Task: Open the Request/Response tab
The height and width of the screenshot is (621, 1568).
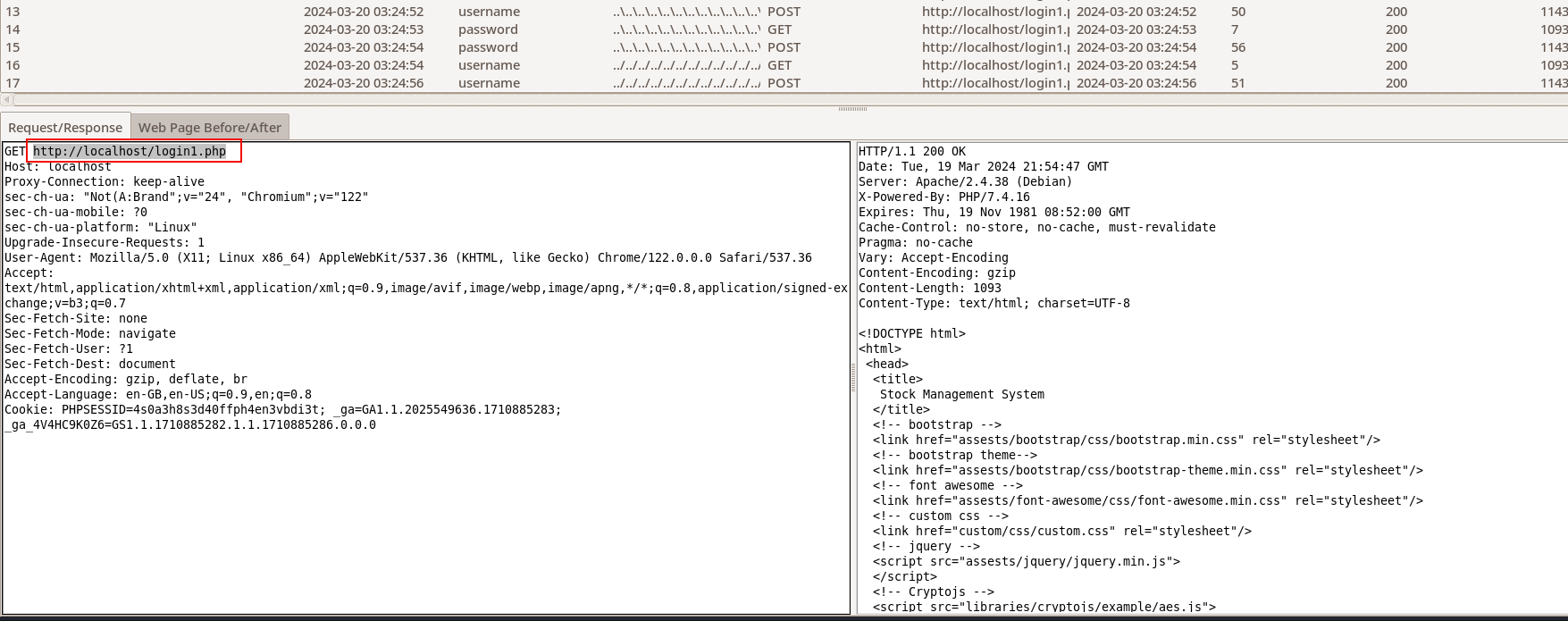Action: coord(65,127)
